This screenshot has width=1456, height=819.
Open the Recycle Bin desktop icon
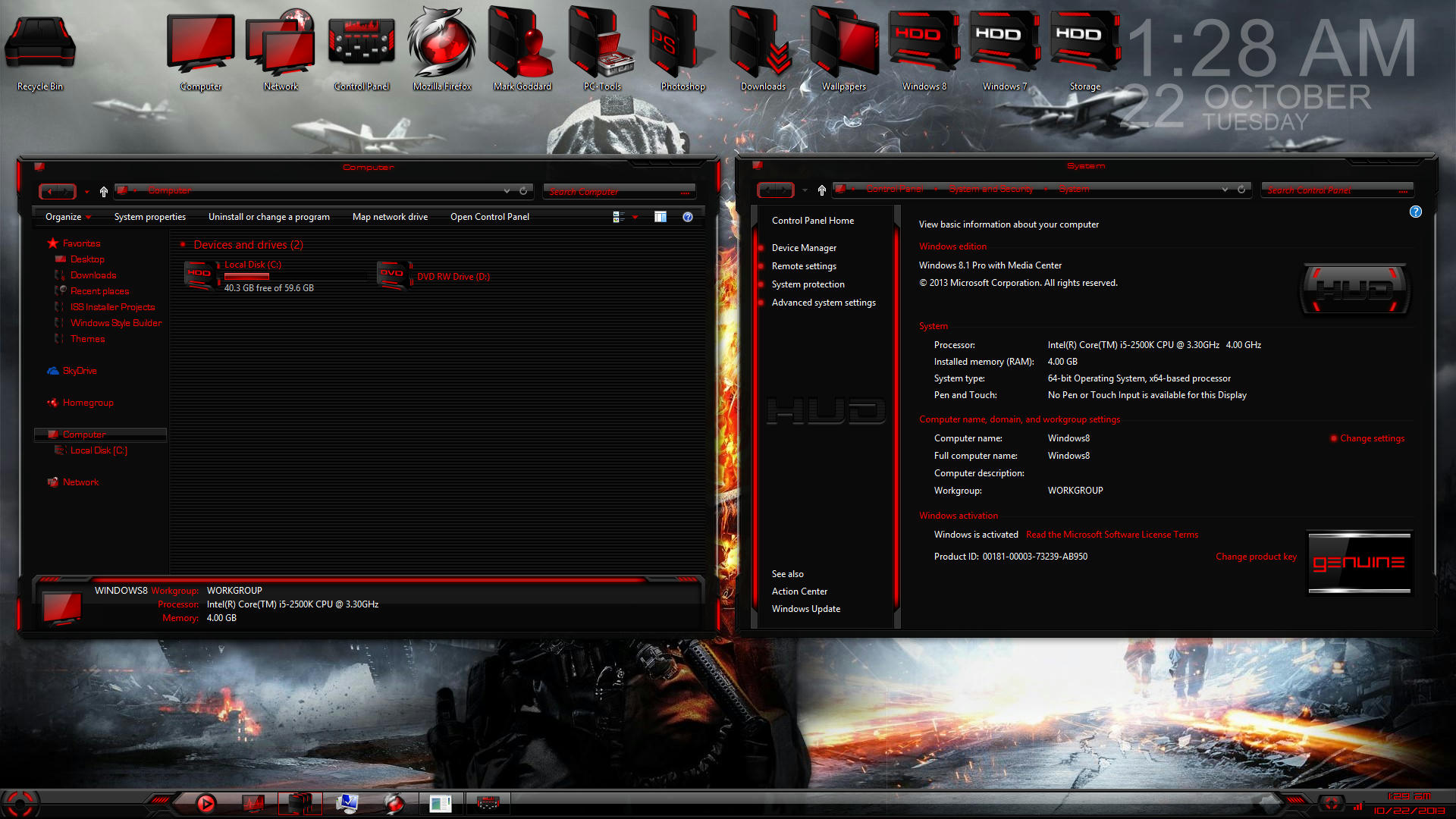40,45
